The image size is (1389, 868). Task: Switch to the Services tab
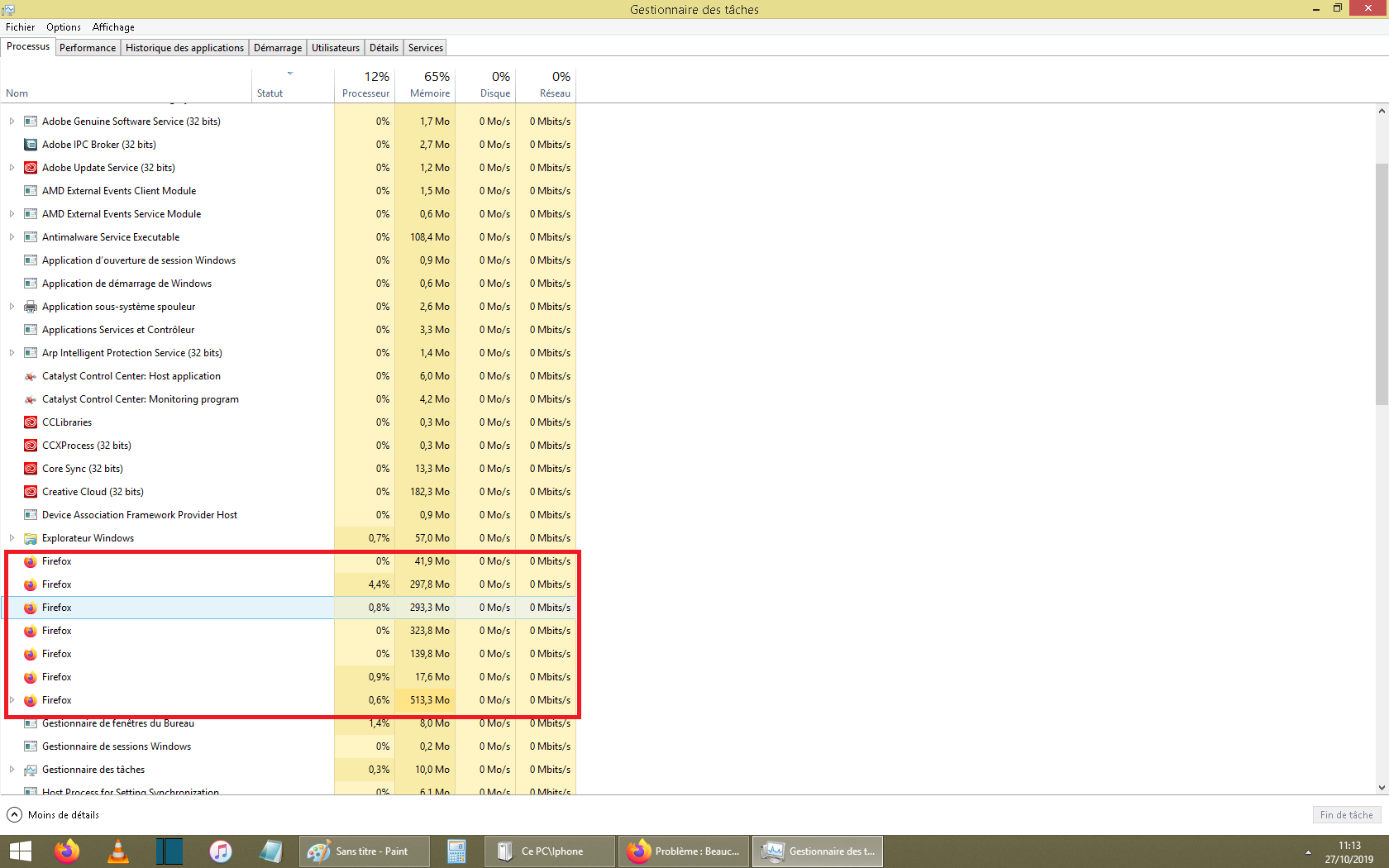pos(426,48)
